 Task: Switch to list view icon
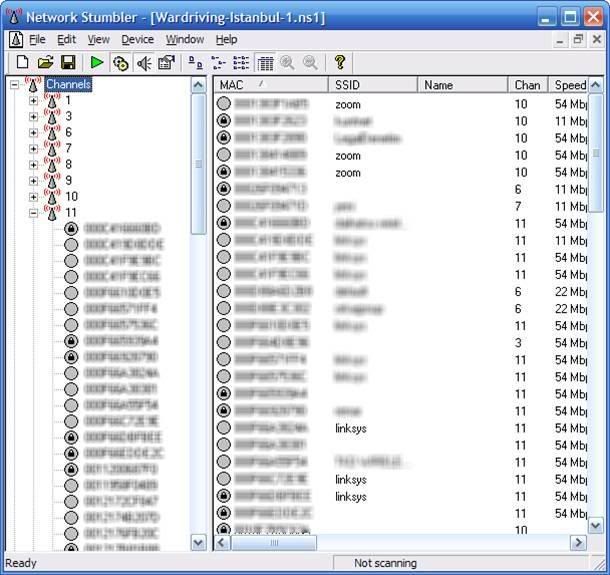241,62
